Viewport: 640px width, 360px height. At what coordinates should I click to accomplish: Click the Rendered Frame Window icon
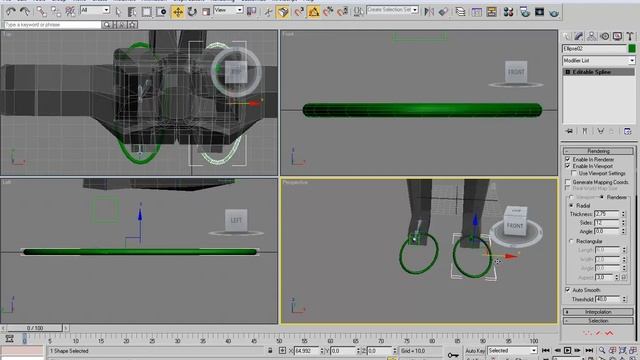click(539, 11)
